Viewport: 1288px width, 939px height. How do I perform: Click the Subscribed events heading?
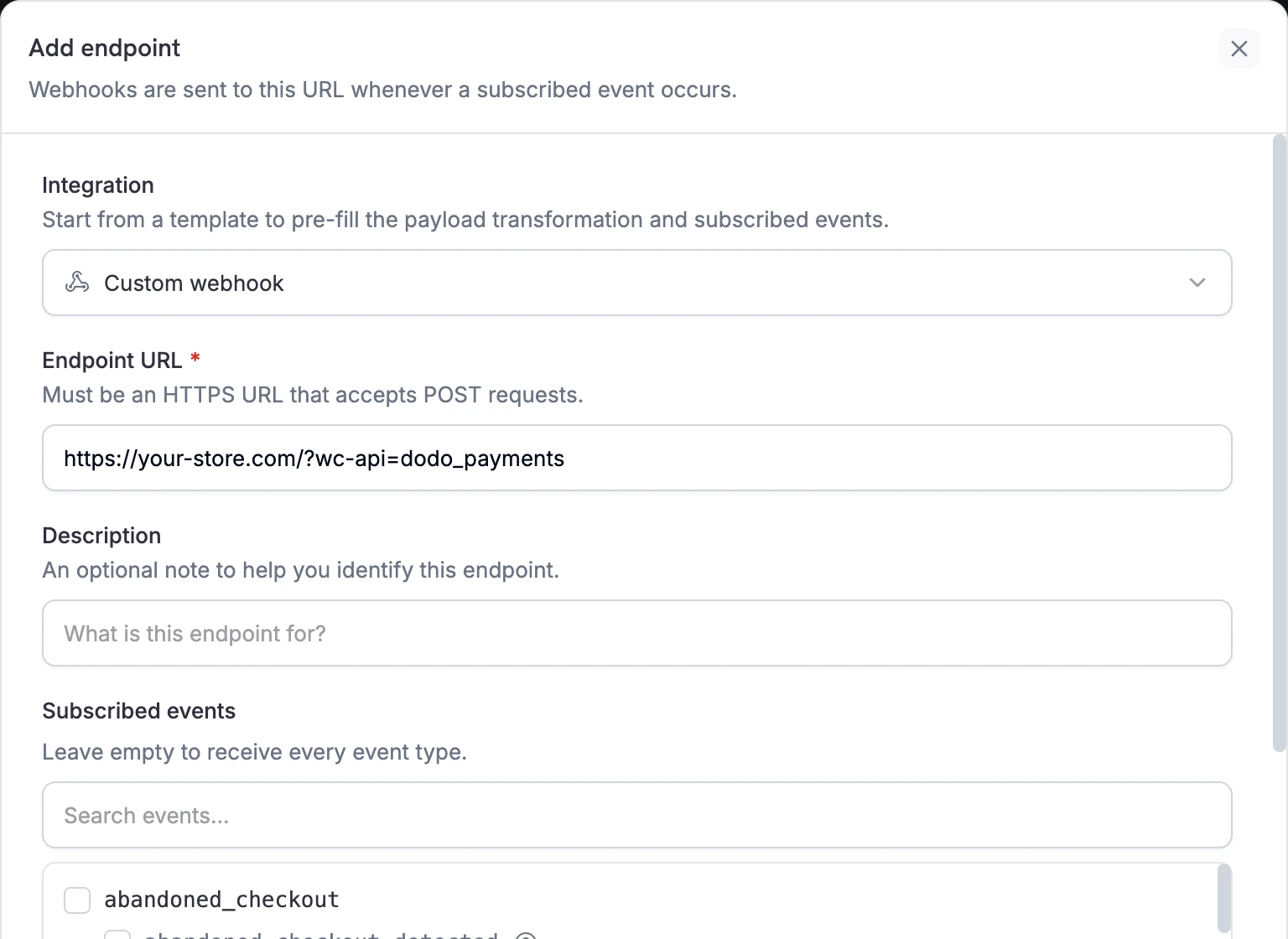click(x=138, y=711)
